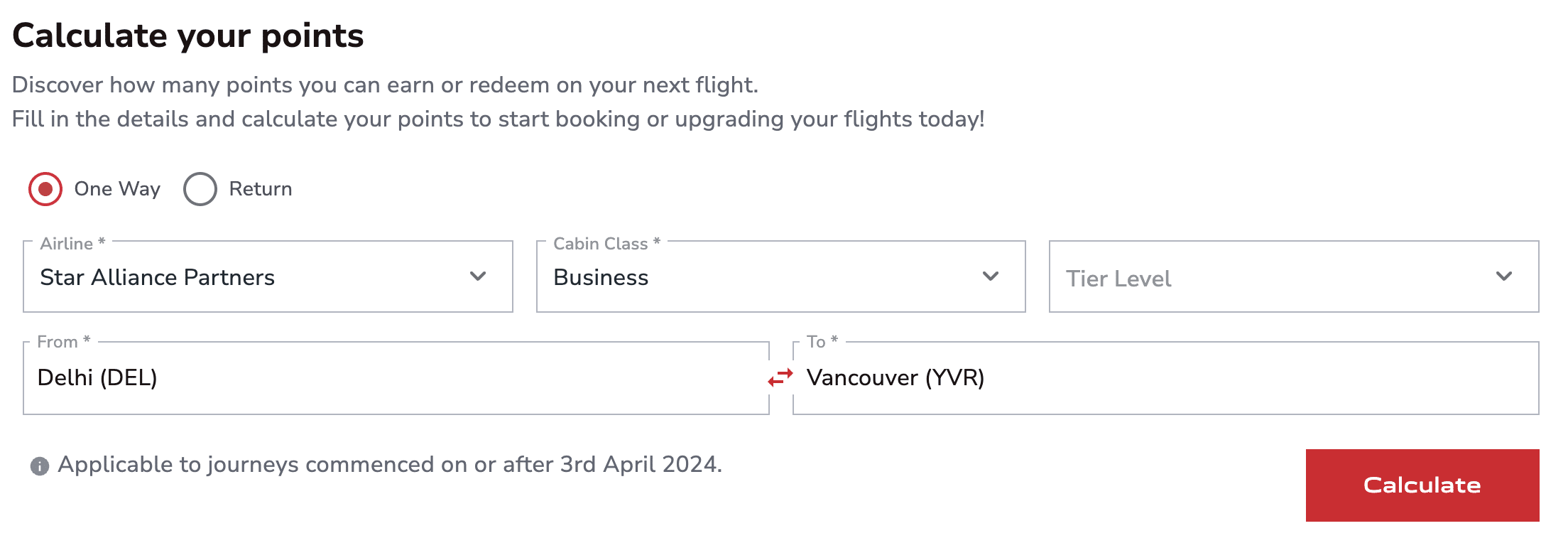Click the Cabin Class chevron arrow
The height and width of the screenshot is (543, 1568).
pos(991,276)
